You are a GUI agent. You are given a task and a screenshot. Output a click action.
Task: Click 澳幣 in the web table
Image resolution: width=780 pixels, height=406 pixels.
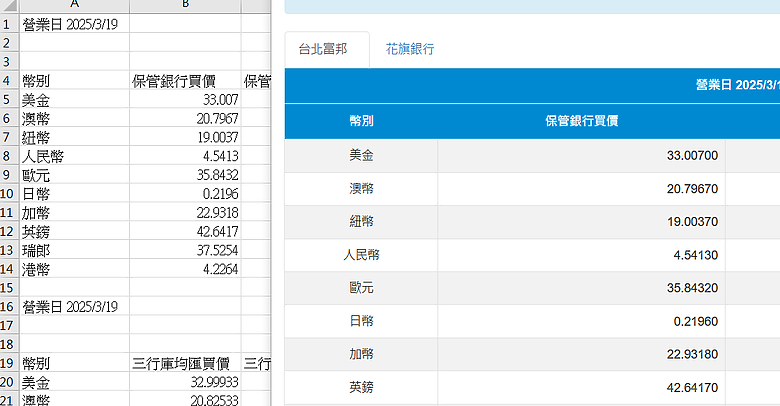(361, 189)
